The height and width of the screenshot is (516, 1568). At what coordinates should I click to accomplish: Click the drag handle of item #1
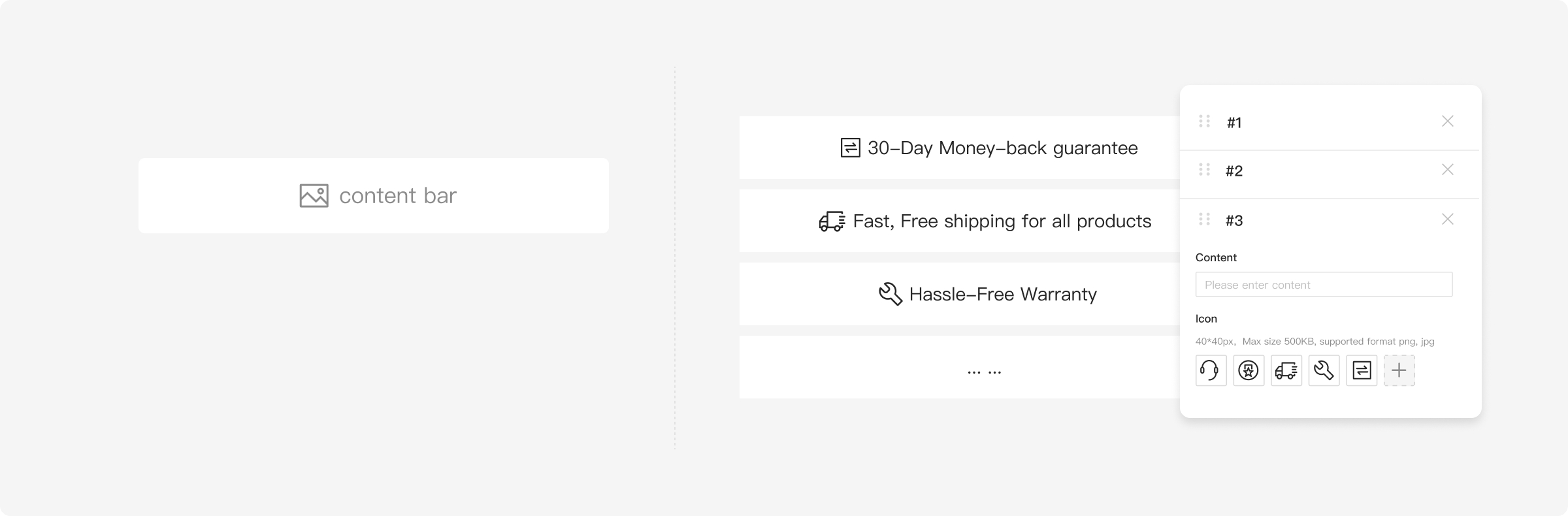1204,121
